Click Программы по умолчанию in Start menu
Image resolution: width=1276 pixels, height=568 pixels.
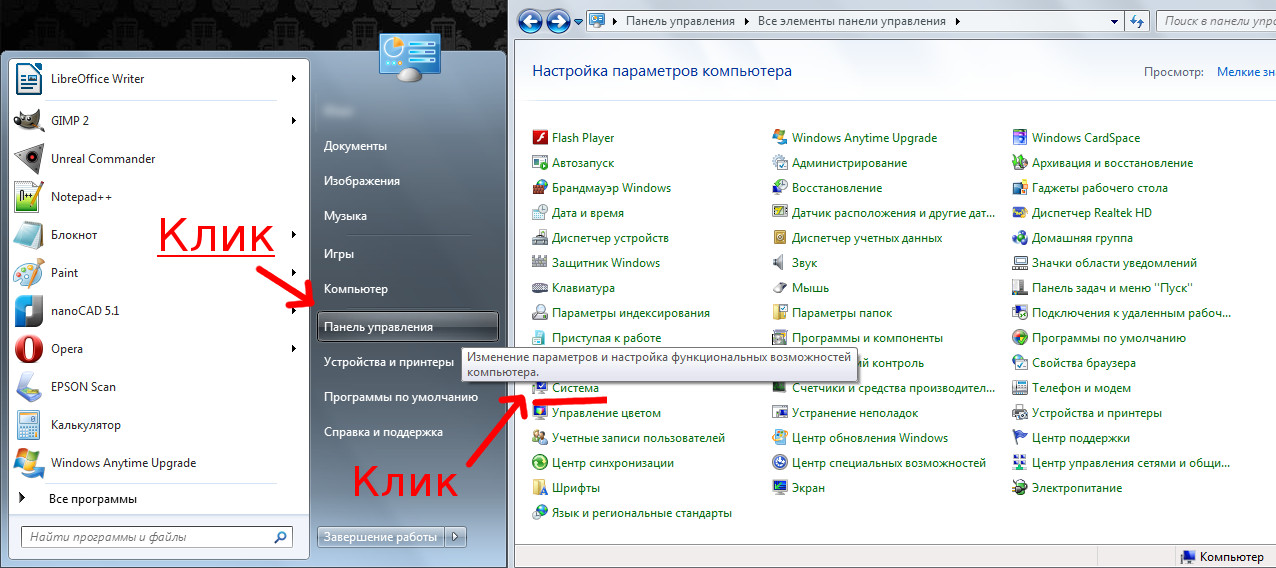point(401,397)
